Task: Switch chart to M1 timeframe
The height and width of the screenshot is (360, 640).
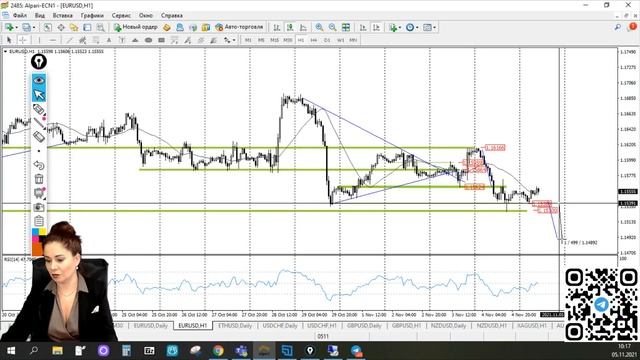Action: [x=248, y=40]
